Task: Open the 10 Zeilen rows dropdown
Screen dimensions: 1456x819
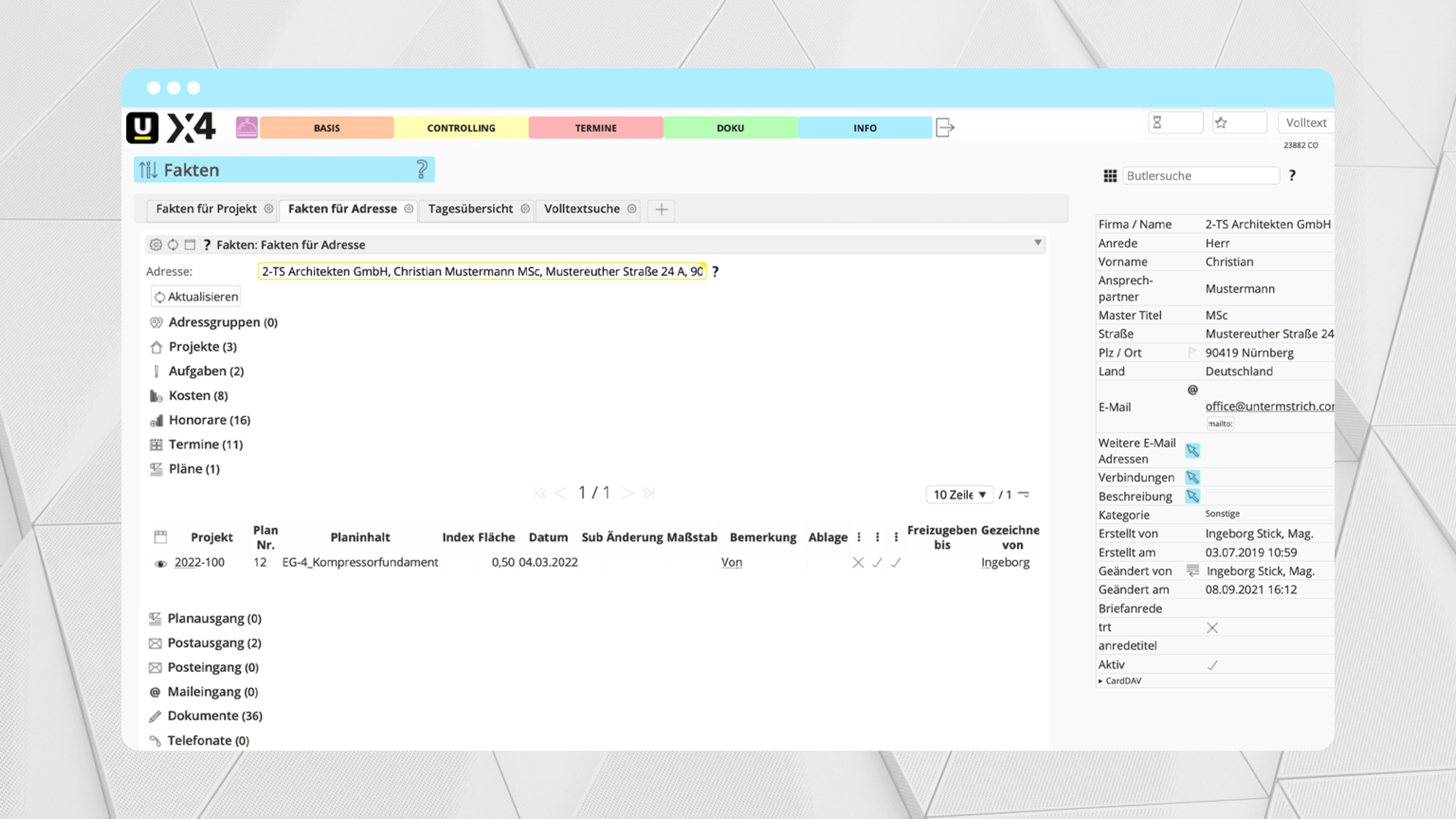Action: click(959, 495)
